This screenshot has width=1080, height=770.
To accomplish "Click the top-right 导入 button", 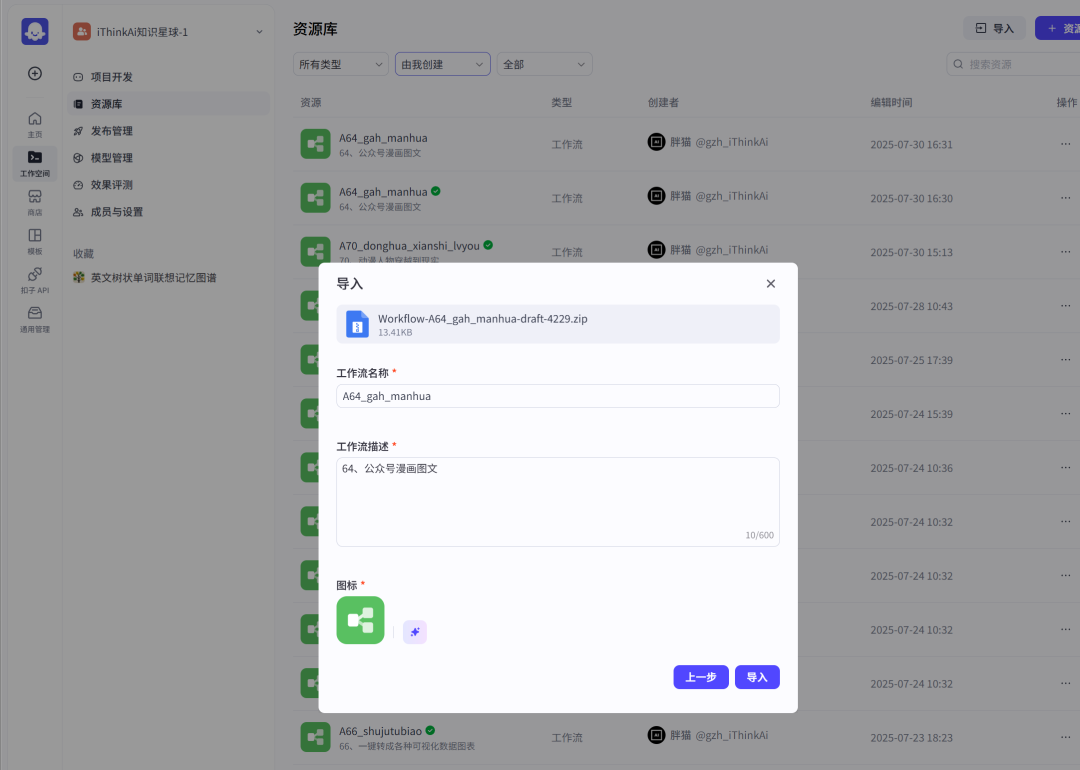I will (x=995, y=28).
